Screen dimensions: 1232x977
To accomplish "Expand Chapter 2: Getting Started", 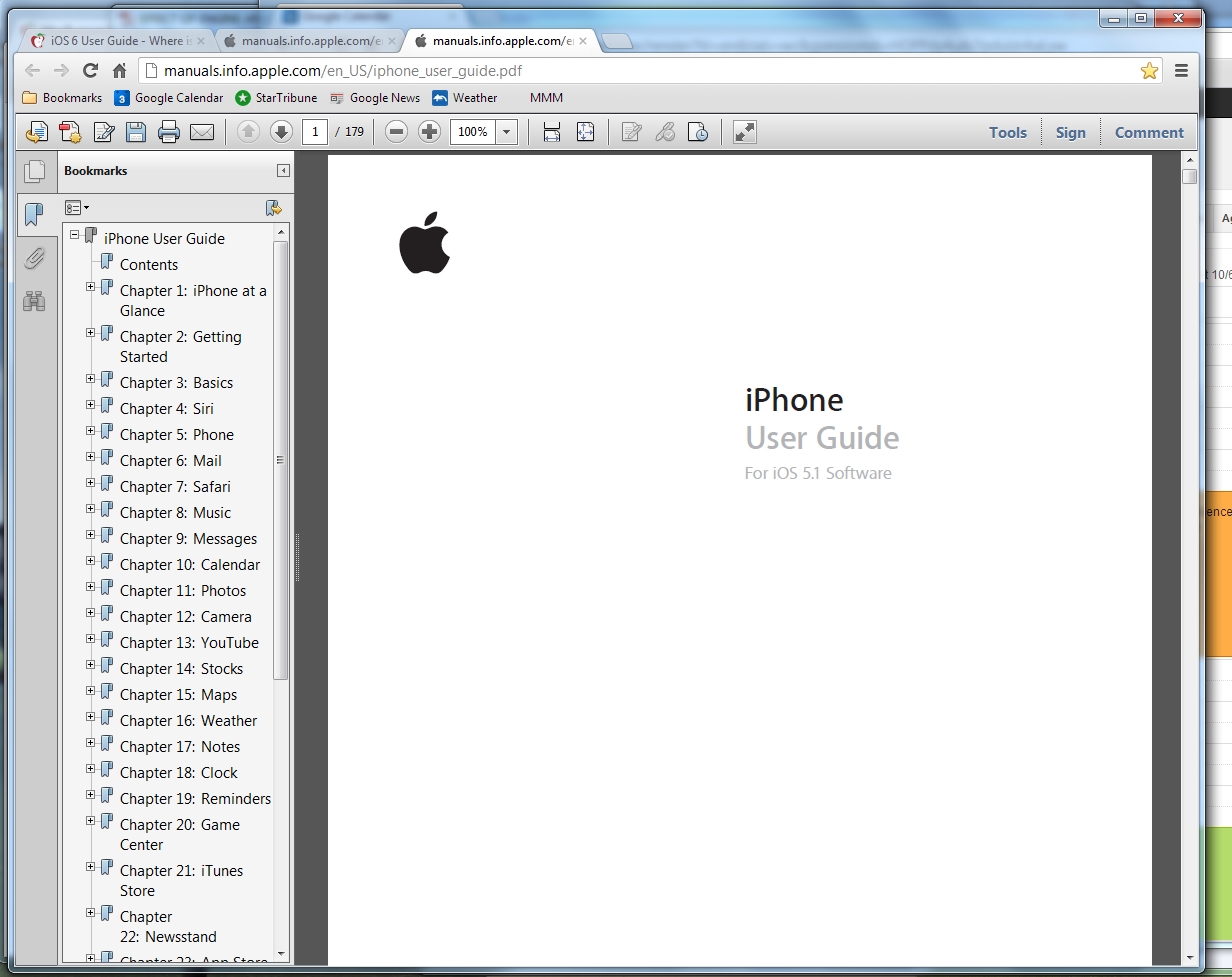I will (90, 333).
